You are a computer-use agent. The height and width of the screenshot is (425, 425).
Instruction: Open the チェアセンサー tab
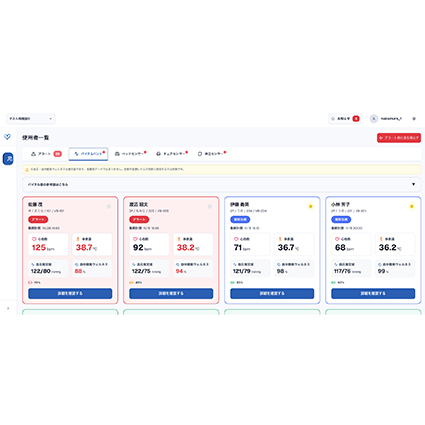coord(172,154)
